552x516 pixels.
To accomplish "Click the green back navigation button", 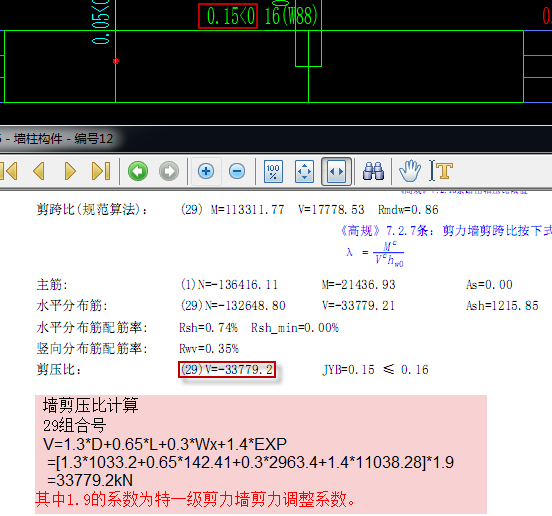I will tap(138, 171).
